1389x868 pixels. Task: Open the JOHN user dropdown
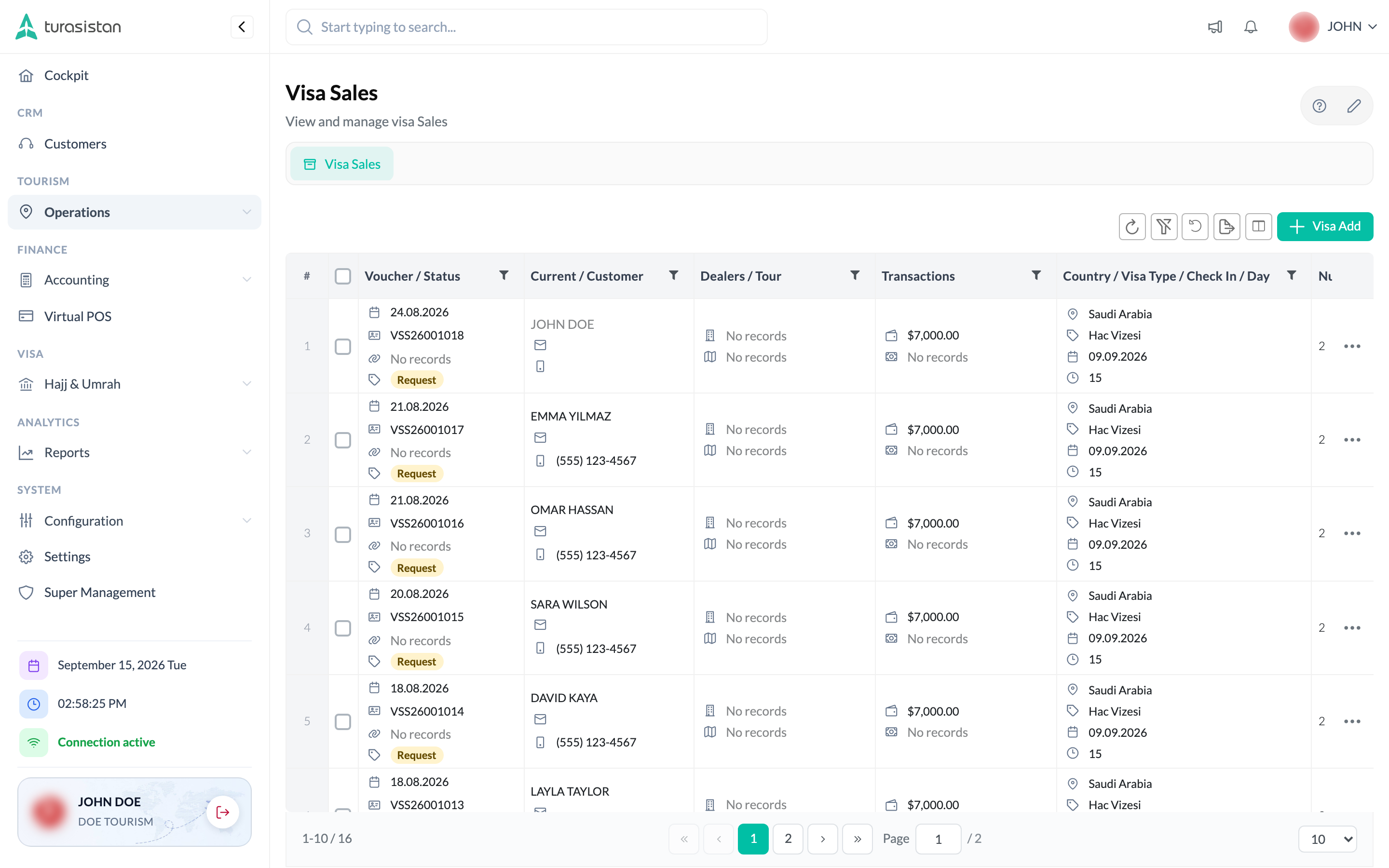pyautogui.click(x=1333, y=27)
